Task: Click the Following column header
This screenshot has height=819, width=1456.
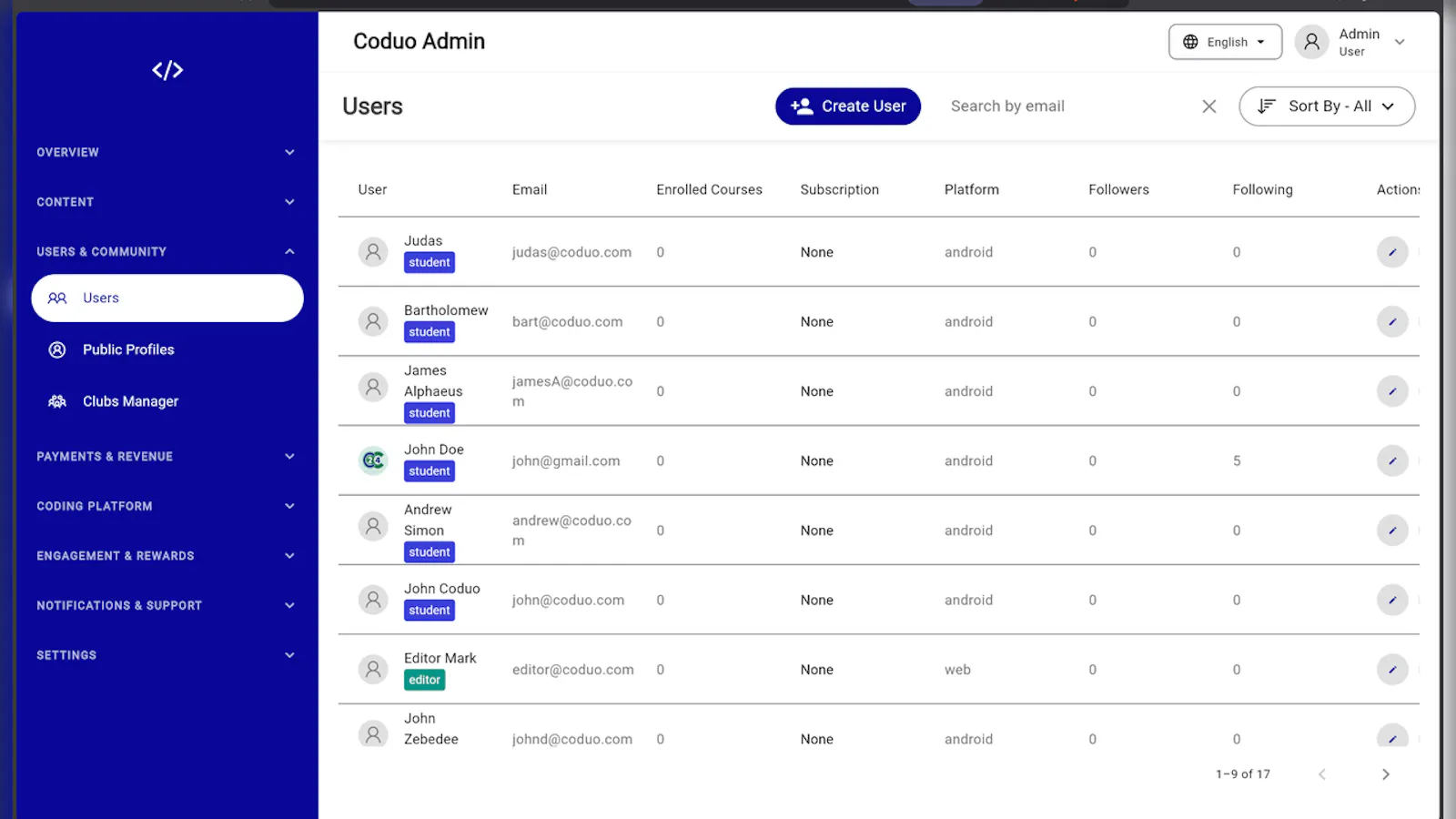Action: click(1262, 189)
